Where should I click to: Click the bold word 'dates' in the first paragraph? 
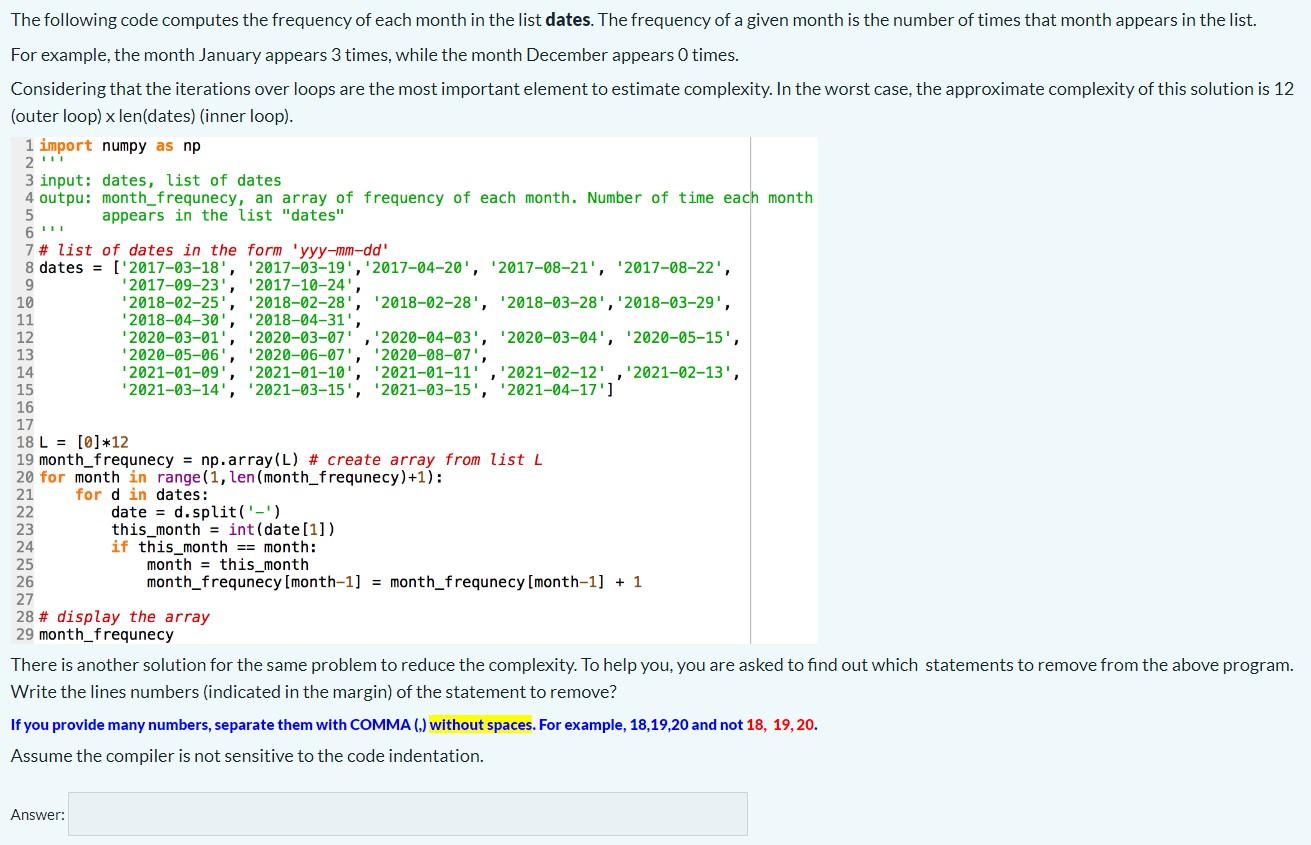(x=566, y=19)
